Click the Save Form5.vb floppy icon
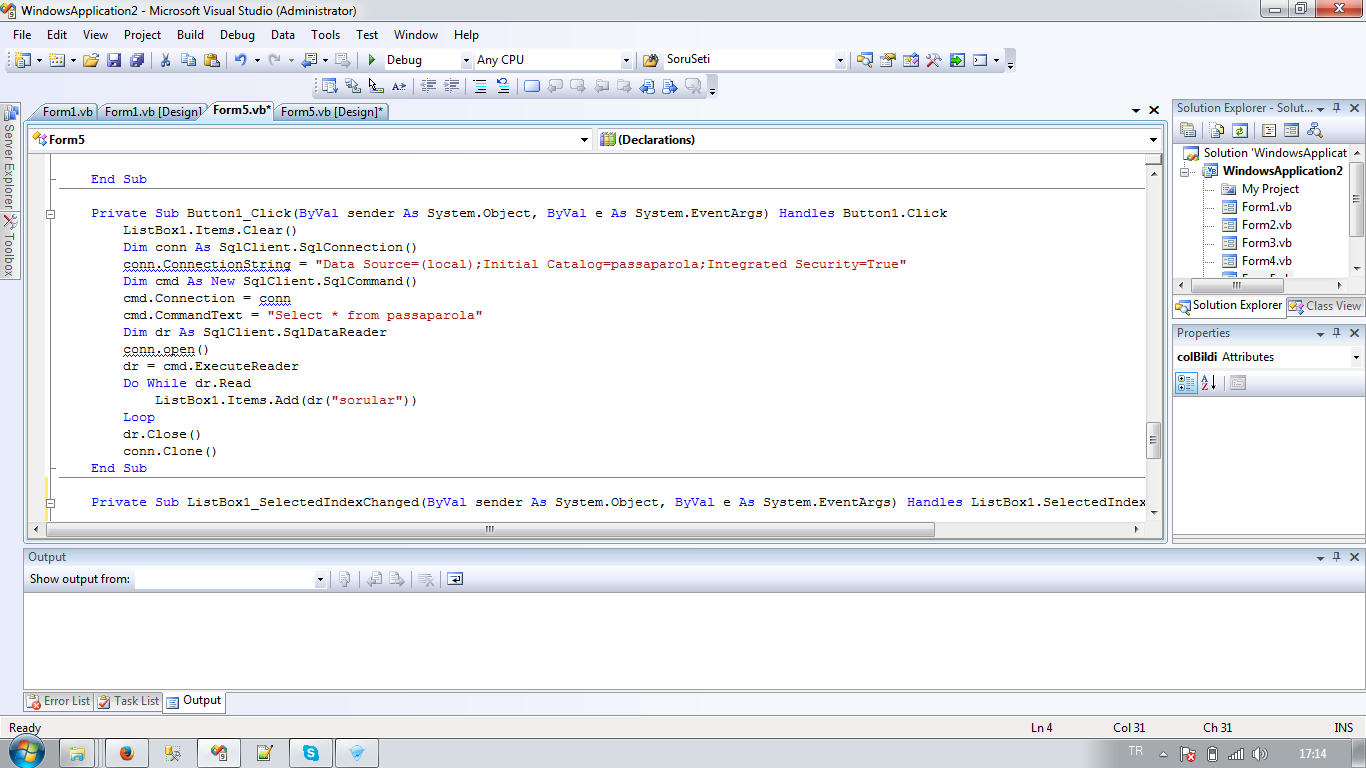Viewport: 1366px width, 768px height. point(113,60)
